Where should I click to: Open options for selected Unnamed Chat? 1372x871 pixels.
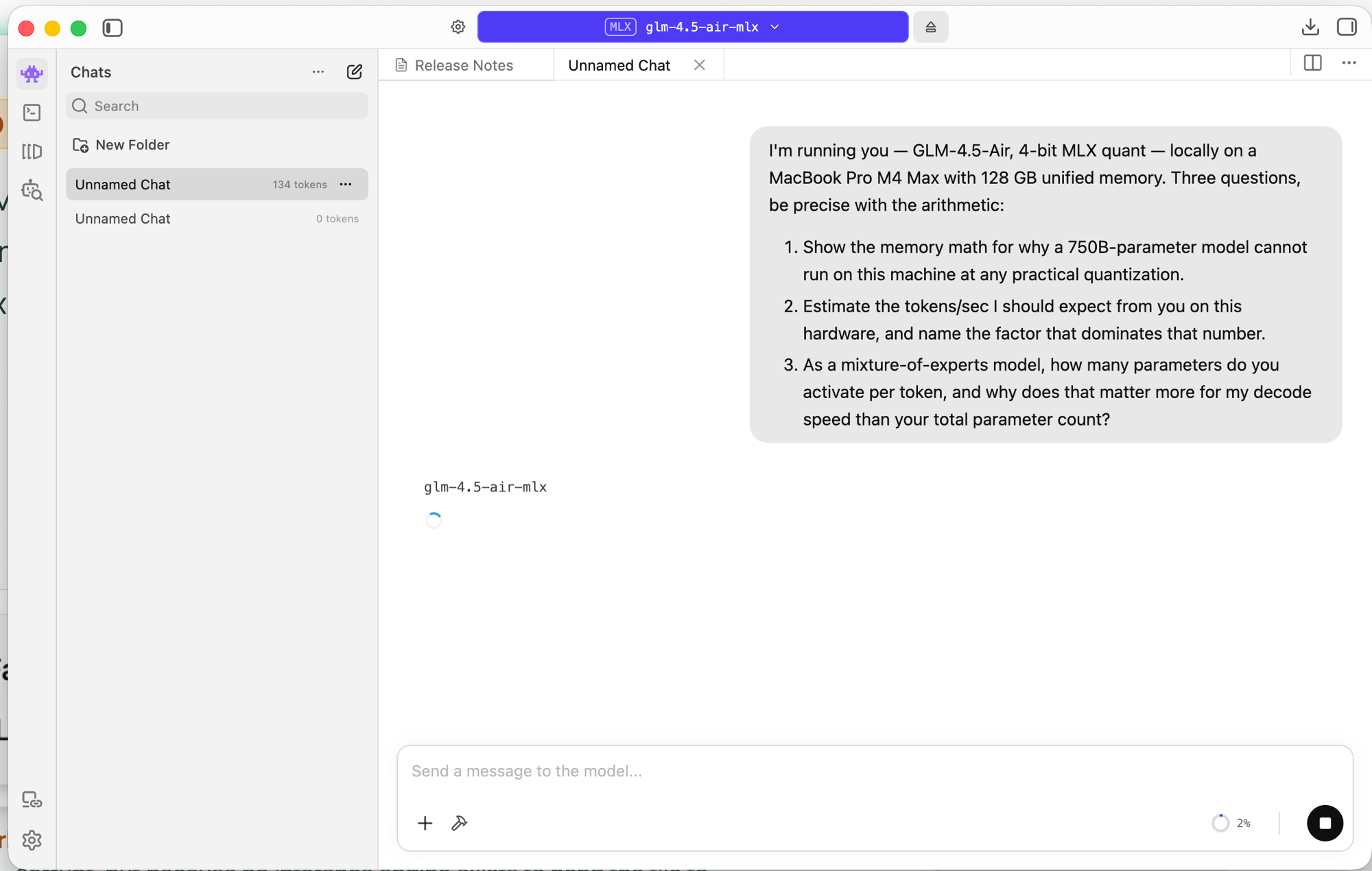(346, 184)
